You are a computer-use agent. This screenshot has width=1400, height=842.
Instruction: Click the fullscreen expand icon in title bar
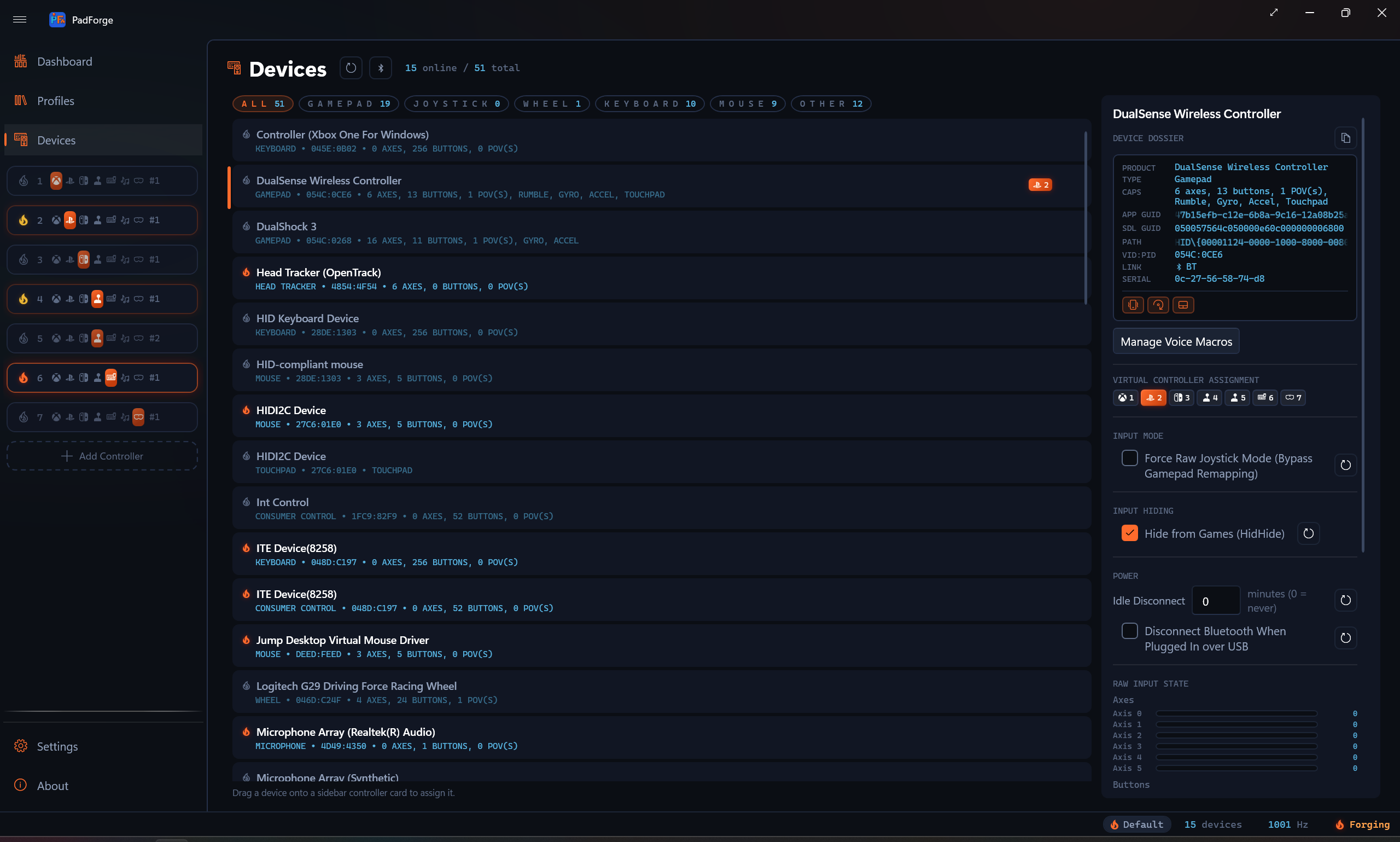coord(1274,13)
